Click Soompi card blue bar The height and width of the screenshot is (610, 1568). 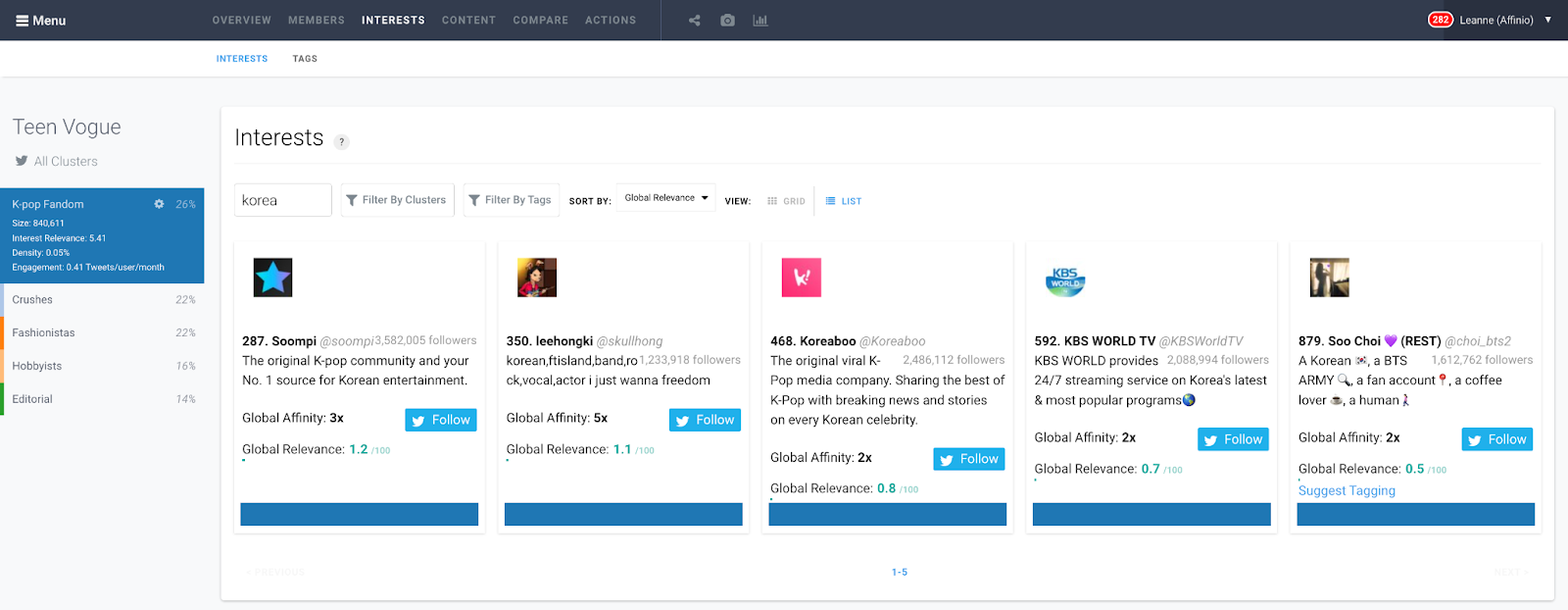pyautogui.click(x=360, y=514)
